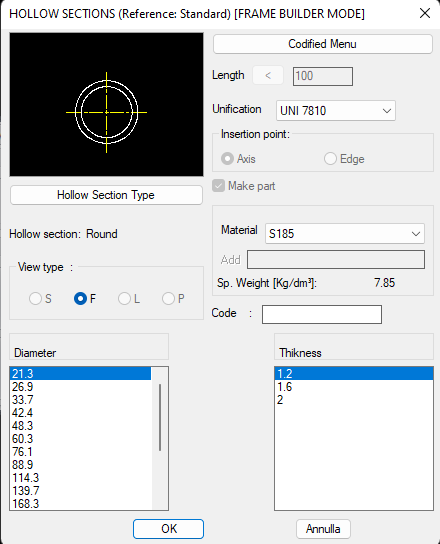Pick diameter 114.3 from the list
Viewport: 440px width, 544px height.
[x=81, y=478]
